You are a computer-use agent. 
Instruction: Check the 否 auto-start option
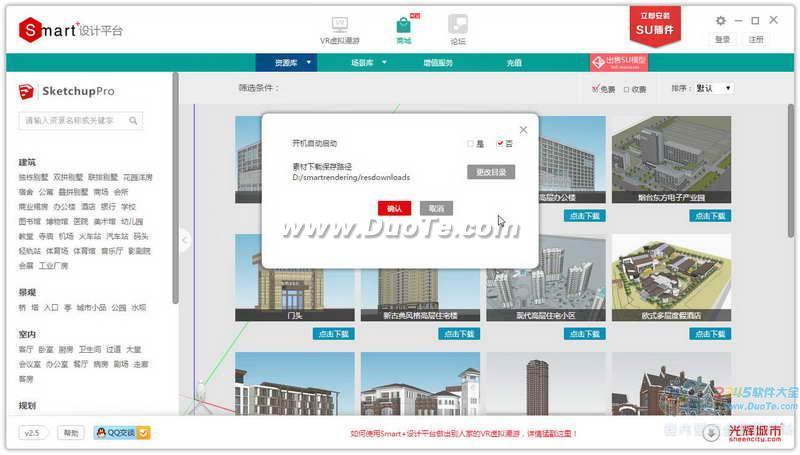[x=500, y=144]
